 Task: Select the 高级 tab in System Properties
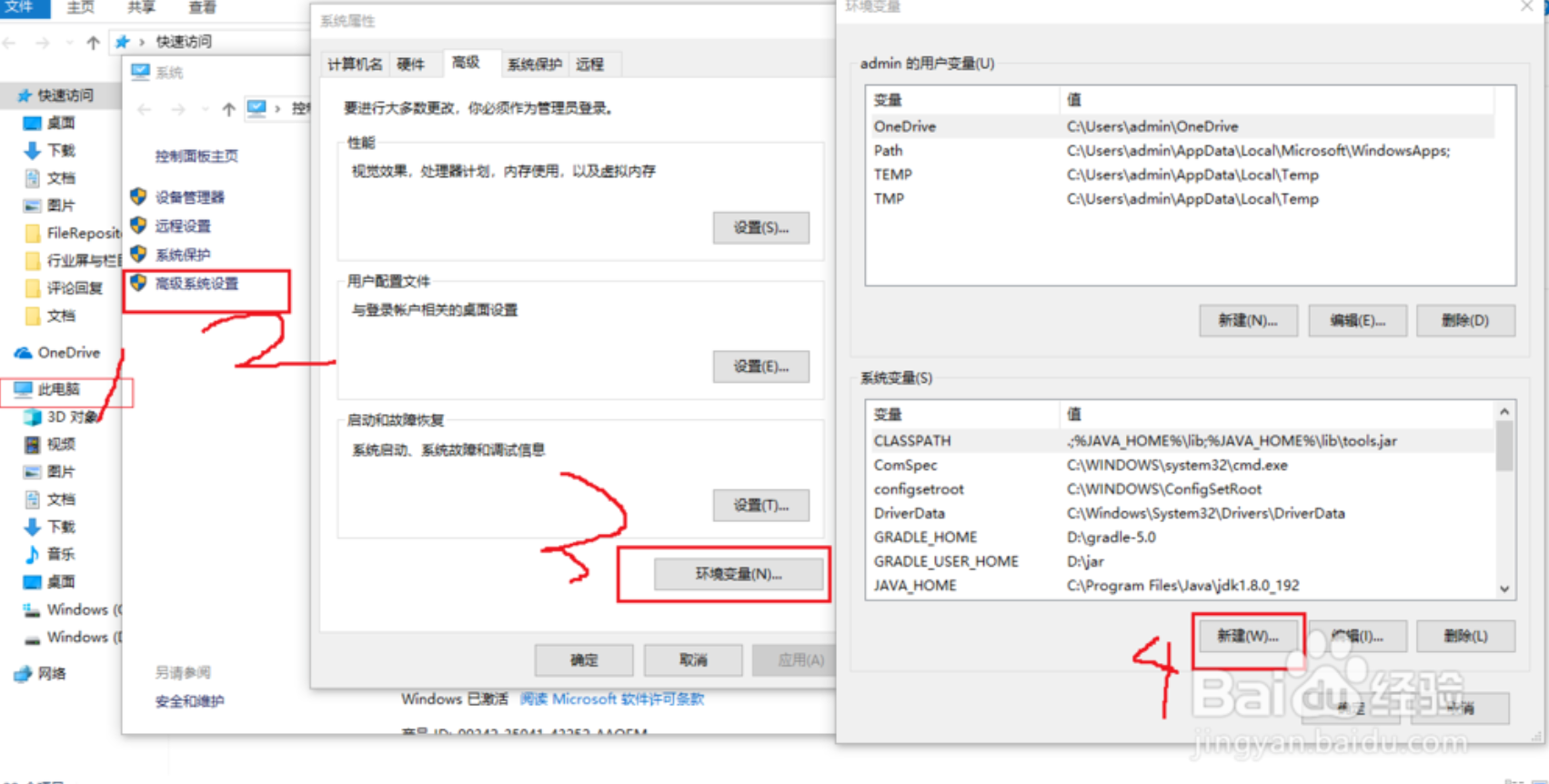click(467, 63)
